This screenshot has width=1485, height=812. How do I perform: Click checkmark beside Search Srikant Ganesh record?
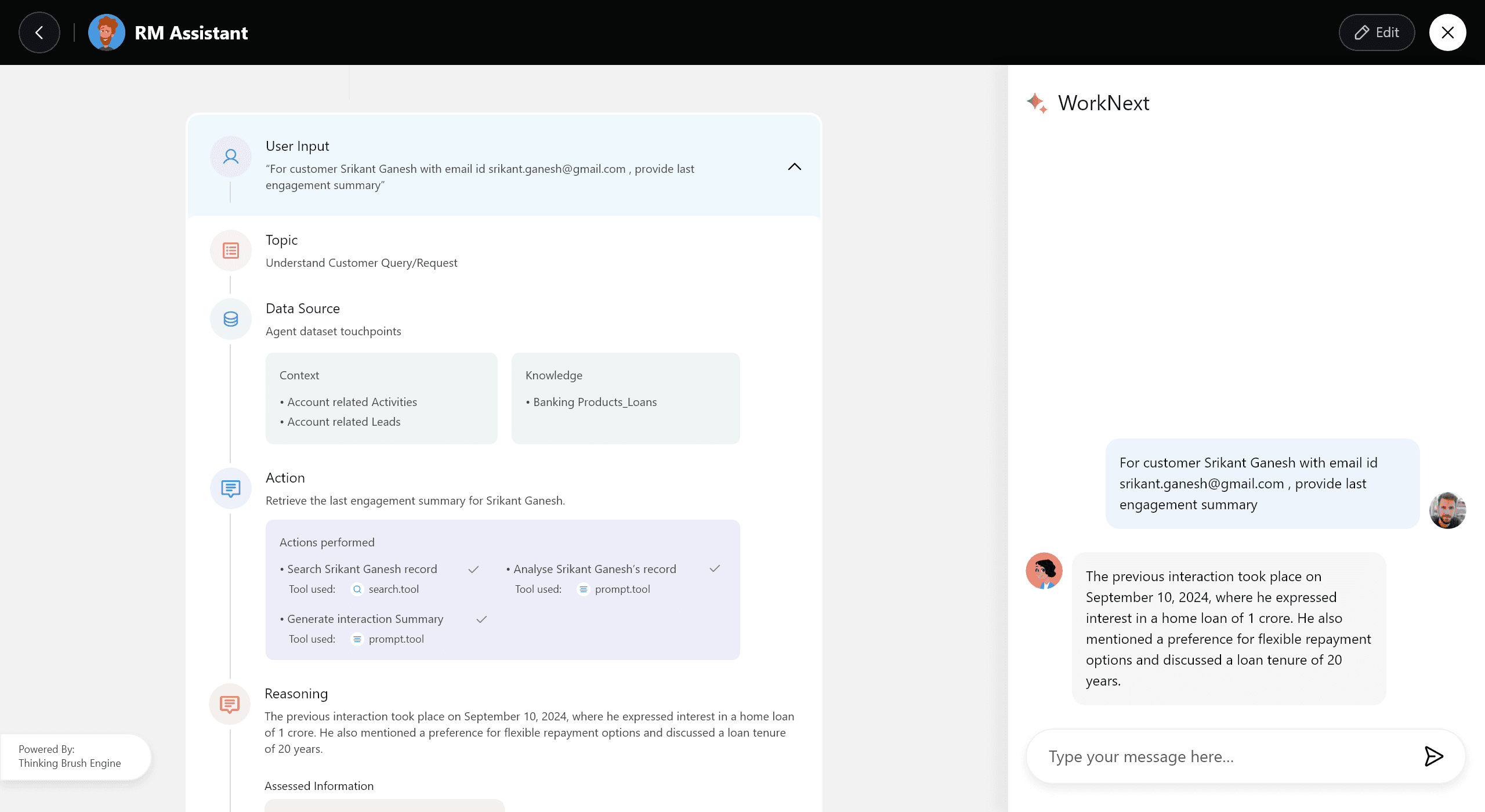tap(473, 570)
